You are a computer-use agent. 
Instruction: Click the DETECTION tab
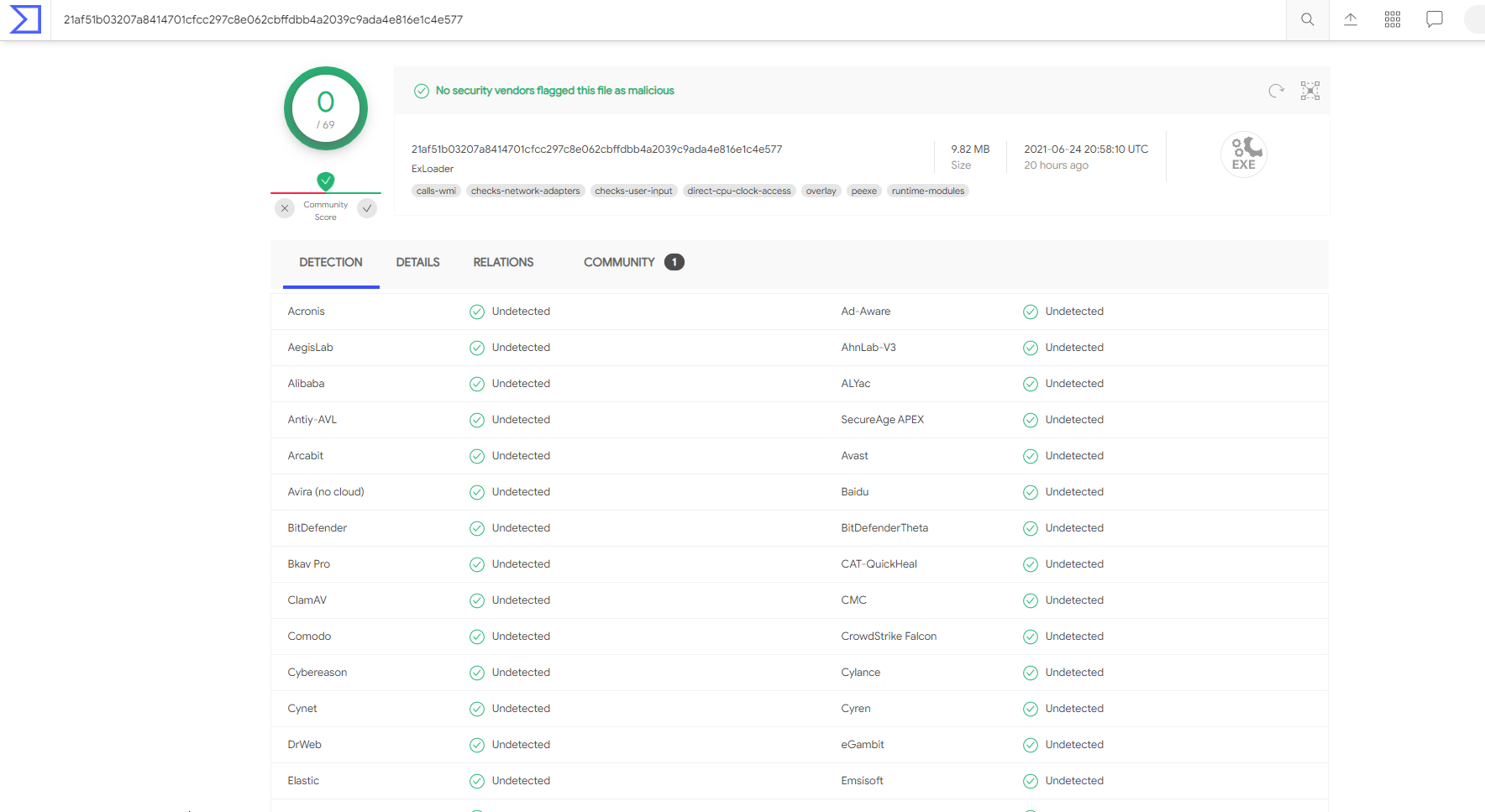[x=331, y=263]
